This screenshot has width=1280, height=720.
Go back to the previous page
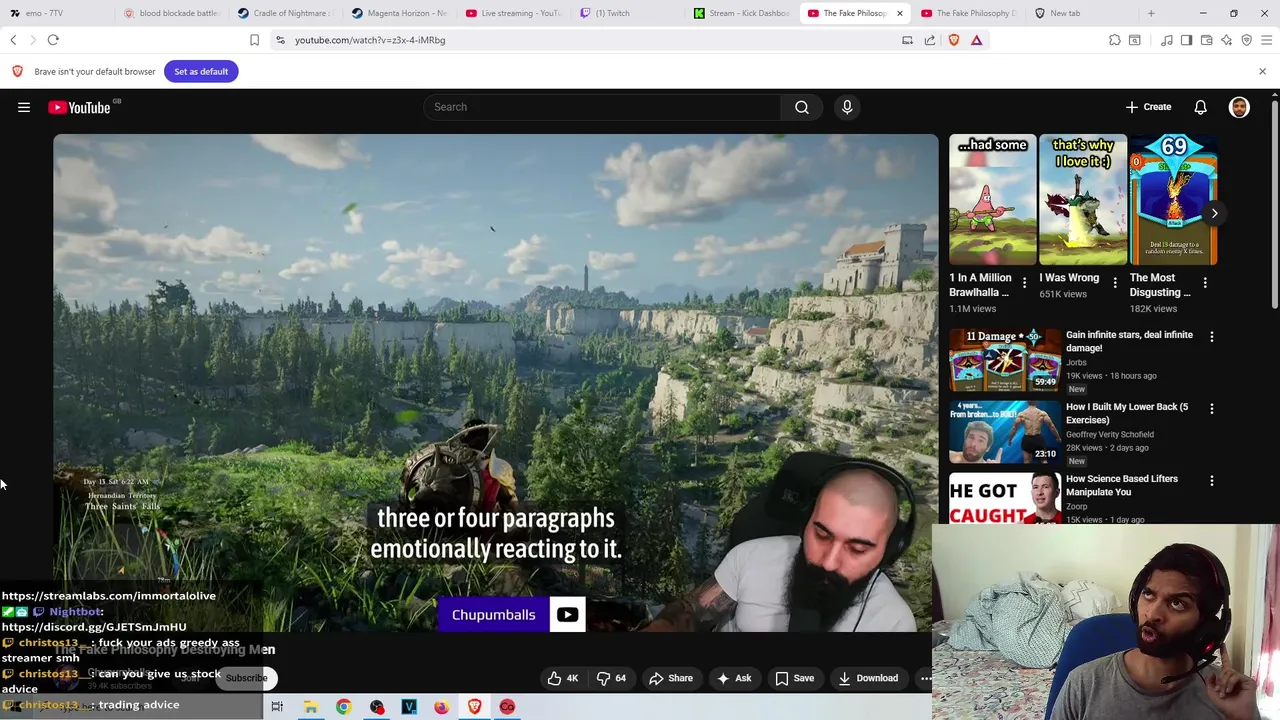13,40
